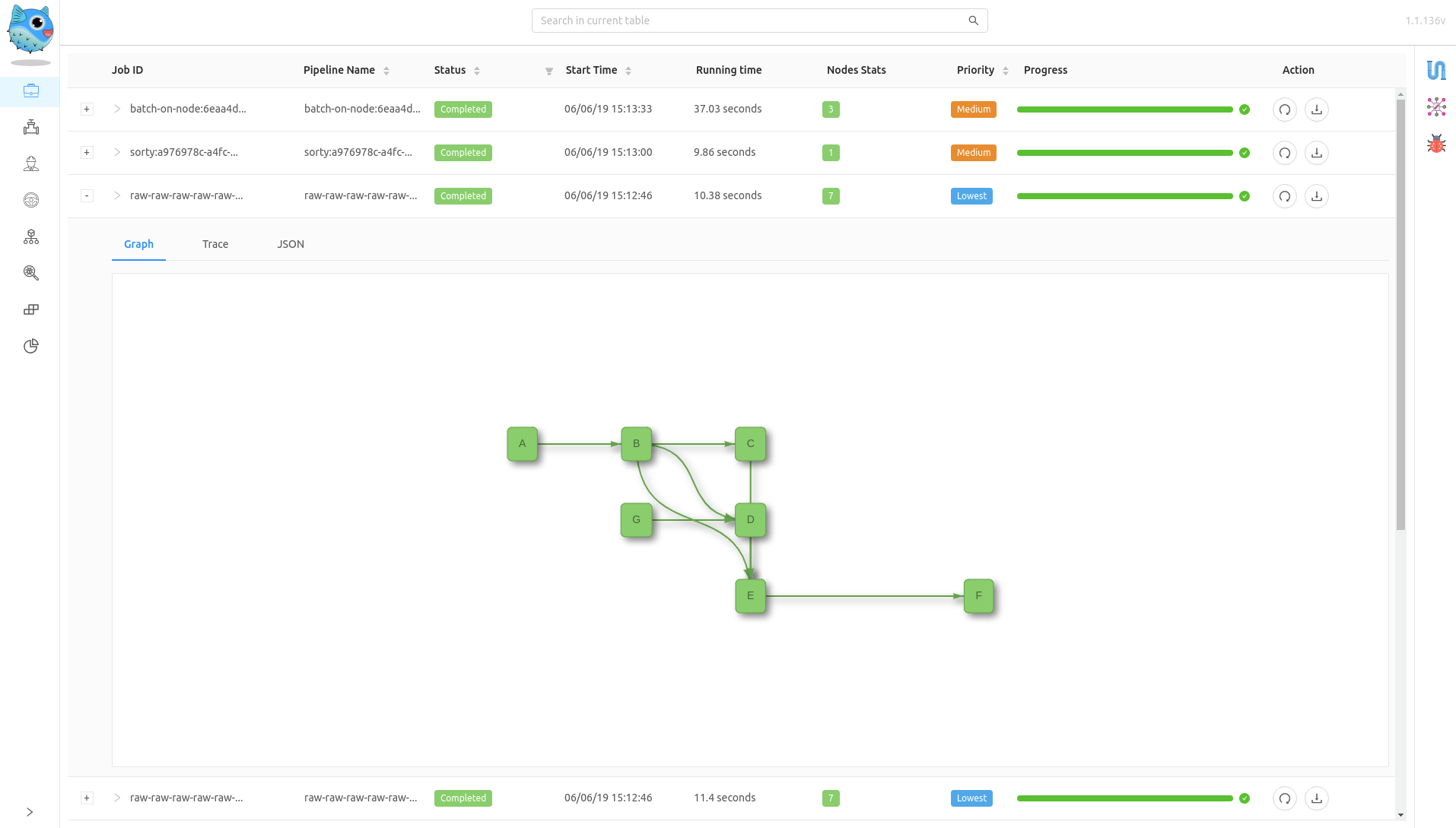This screenshot has width=1456, height=828.
Task: Download results for the sorty job
Action: click(1316, 153)
